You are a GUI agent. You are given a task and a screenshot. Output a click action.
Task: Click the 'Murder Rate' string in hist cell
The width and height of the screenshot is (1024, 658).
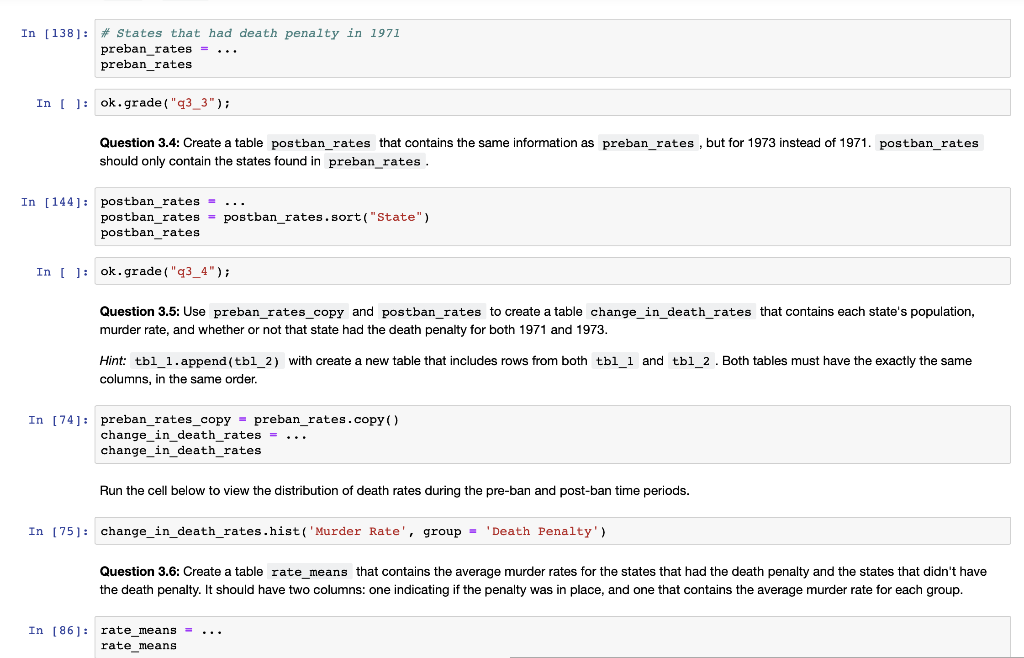tap(358, 531)
